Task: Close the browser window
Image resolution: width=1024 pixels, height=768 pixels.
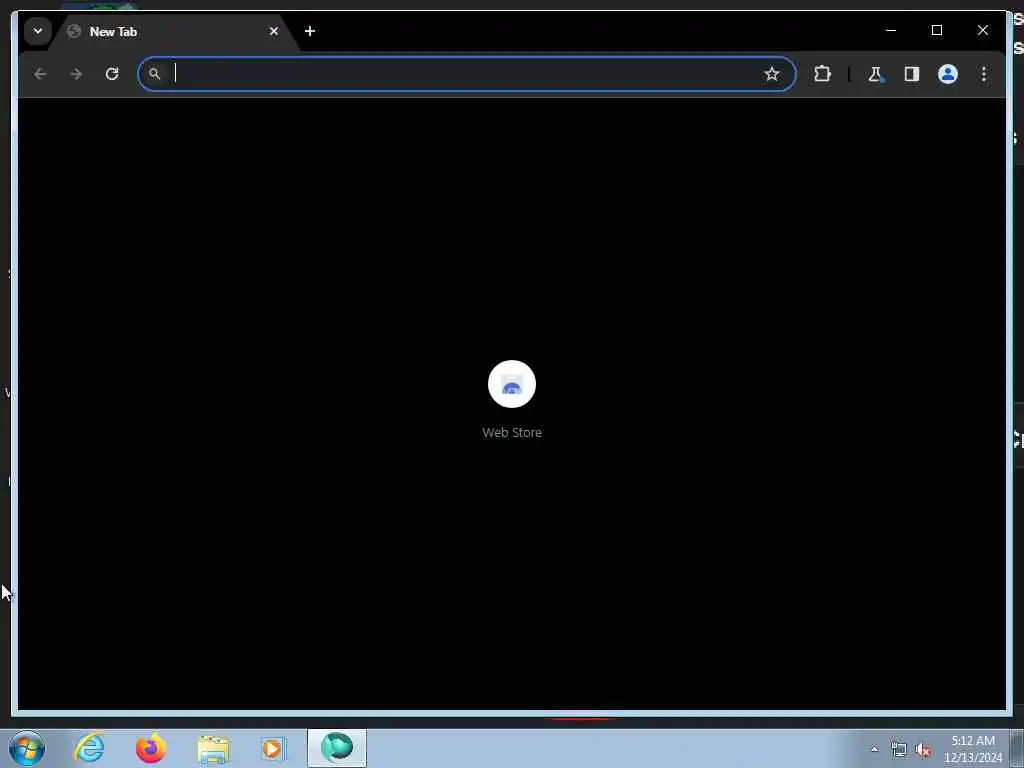Action: (x=982, y=31)
